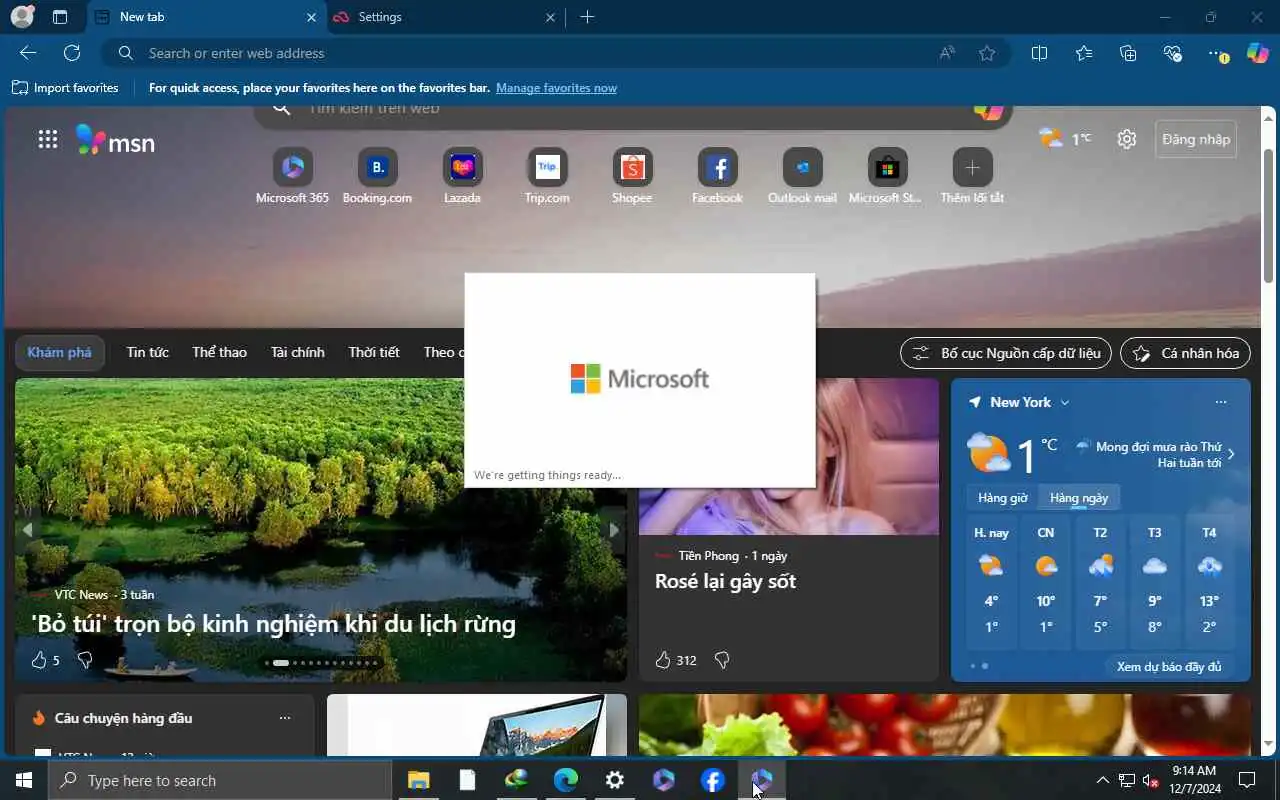Switch to the Settings browser tab
The image size is (1280, 800).
pyautogui.click(x=446, y=17)
